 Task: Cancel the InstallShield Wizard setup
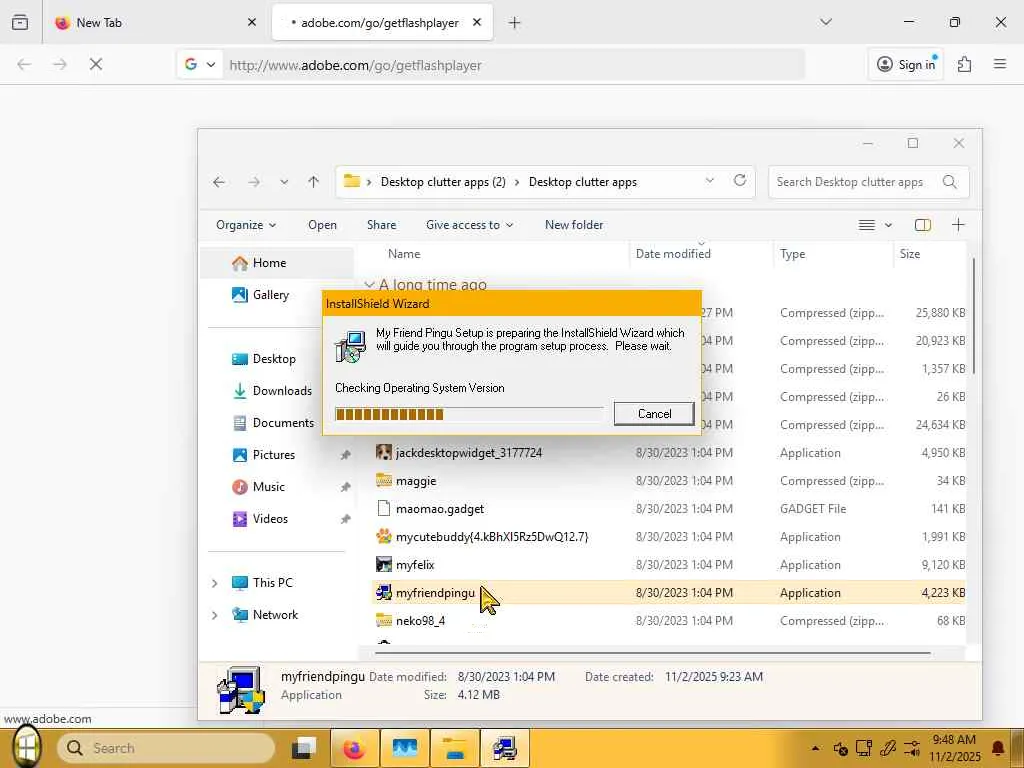(x=654, y=413)
